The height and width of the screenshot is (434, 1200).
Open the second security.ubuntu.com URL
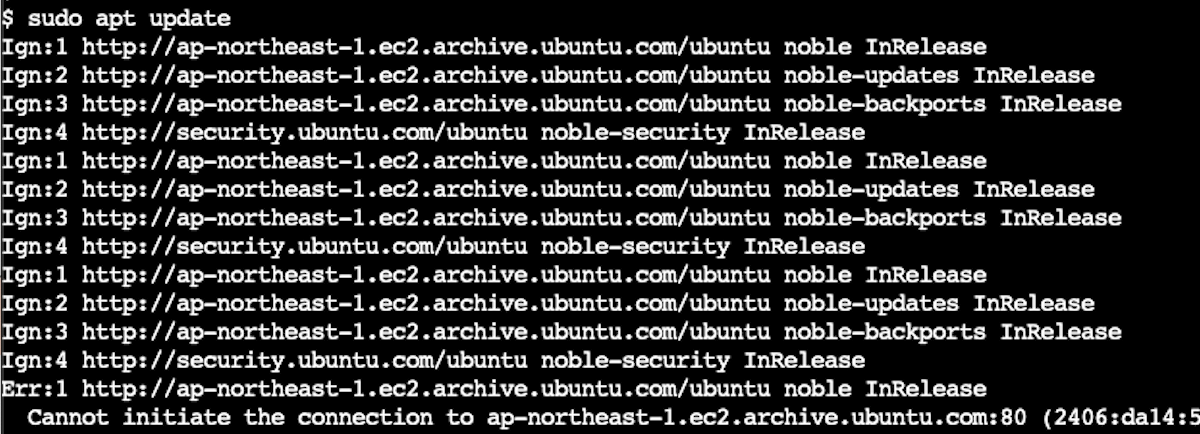[x=306, y=246]
